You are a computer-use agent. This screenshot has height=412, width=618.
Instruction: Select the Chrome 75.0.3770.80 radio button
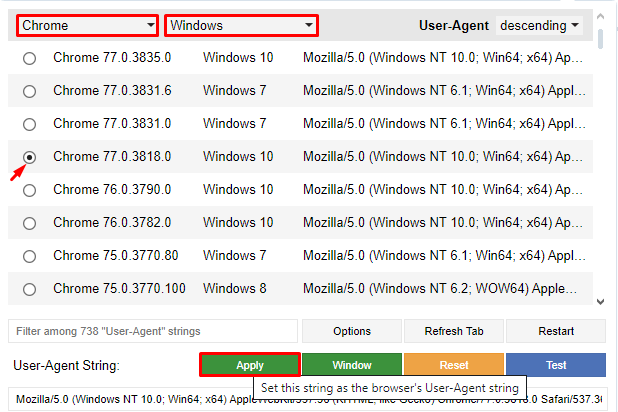(30, 256)
